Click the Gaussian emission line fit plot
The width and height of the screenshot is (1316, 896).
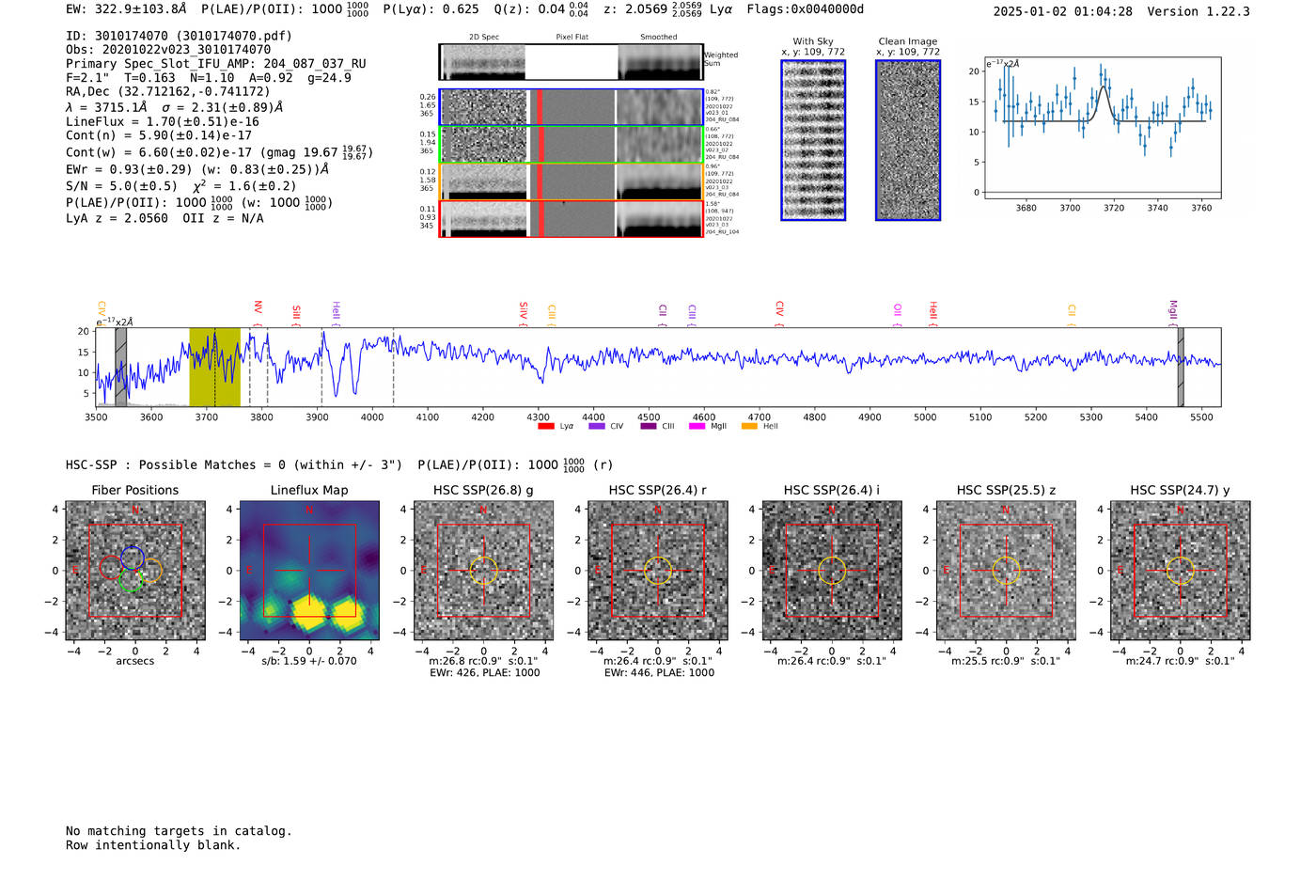[1102, 128]
